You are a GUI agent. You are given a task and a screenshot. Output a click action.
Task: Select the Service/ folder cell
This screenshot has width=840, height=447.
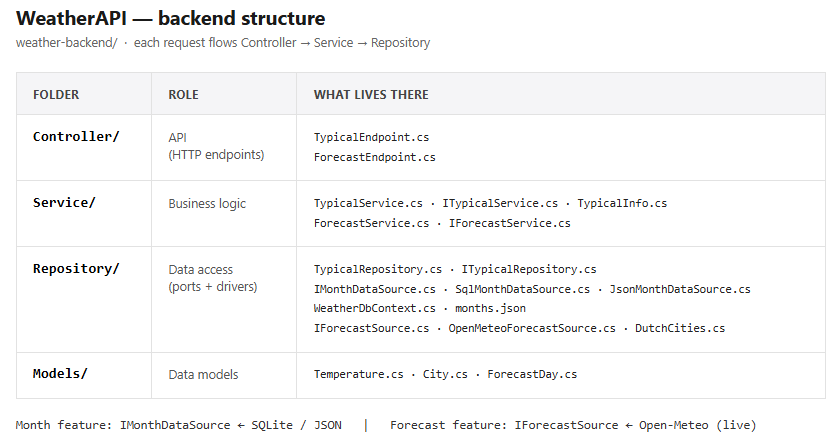click(84, 213)
